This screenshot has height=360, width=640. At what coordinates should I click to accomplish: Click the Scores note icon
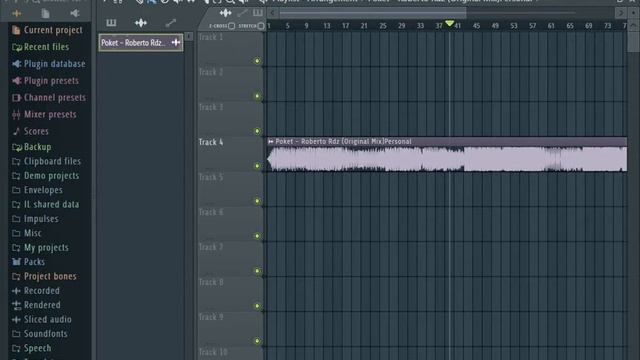pos(16,131)
